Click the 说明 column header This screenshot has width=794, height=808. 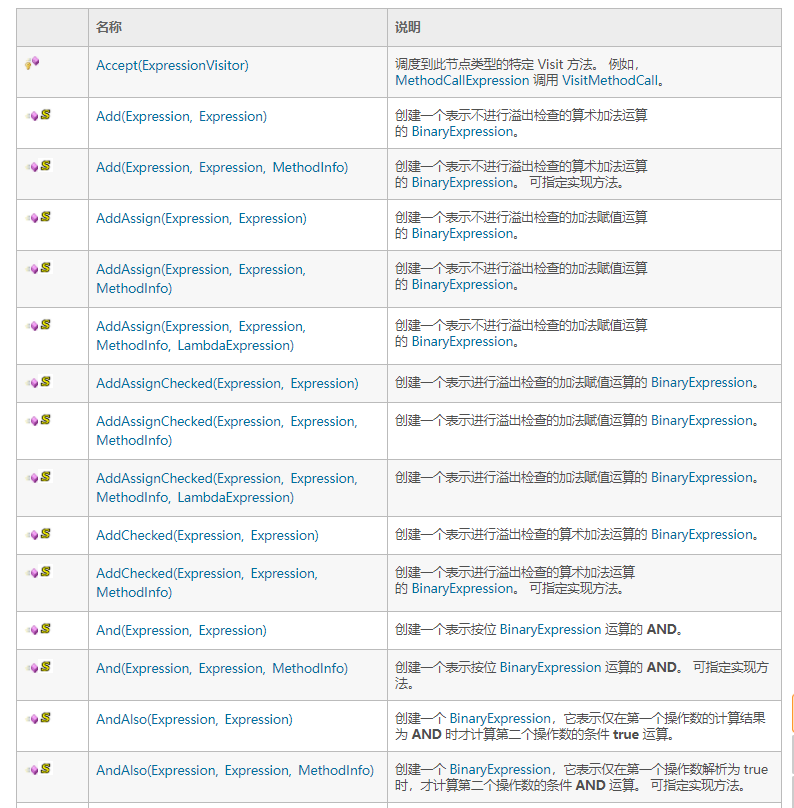click(x=408, y=27)
